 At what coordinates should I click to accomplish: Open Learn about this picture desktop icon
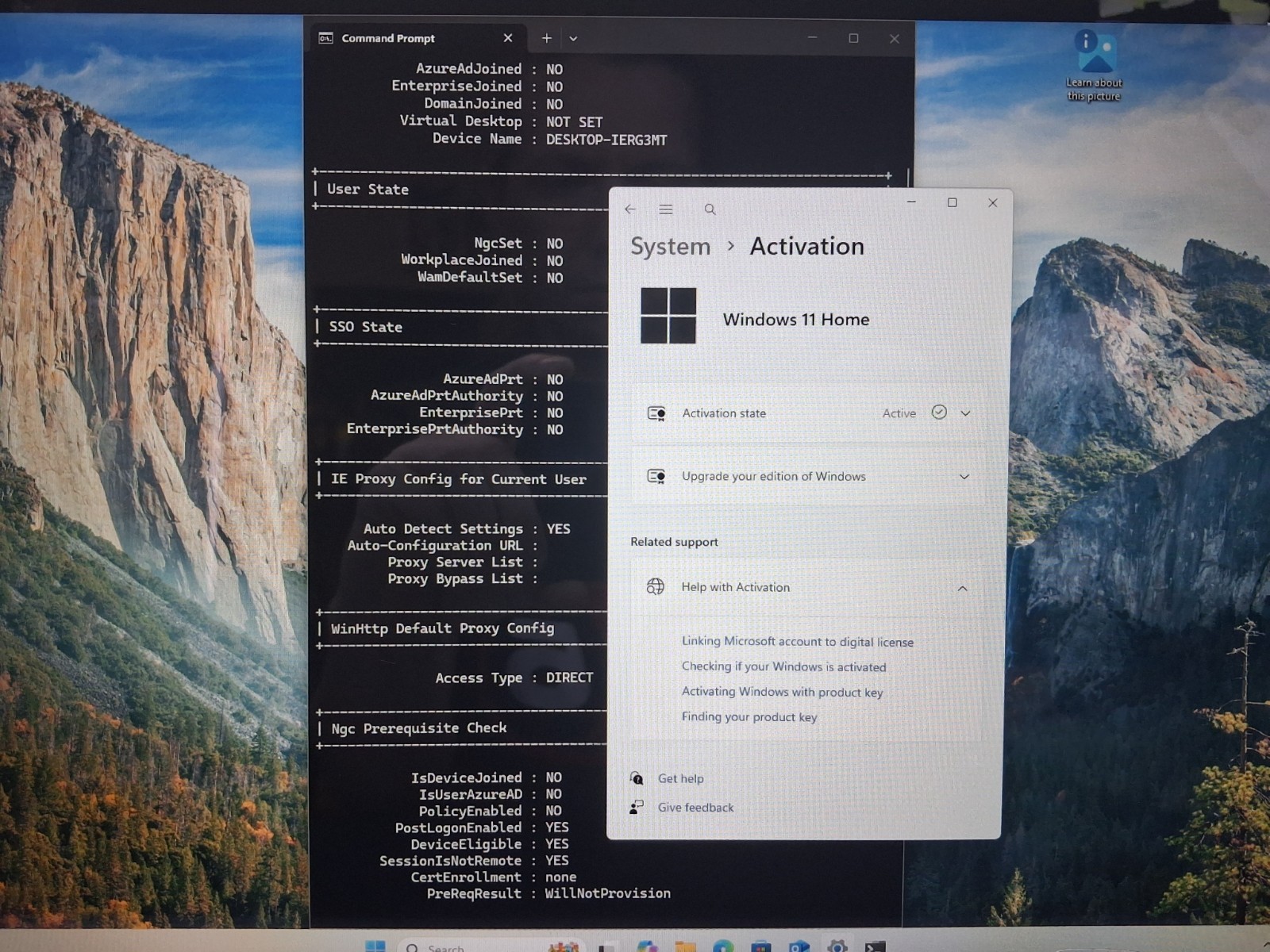[x=1095, y=66]
